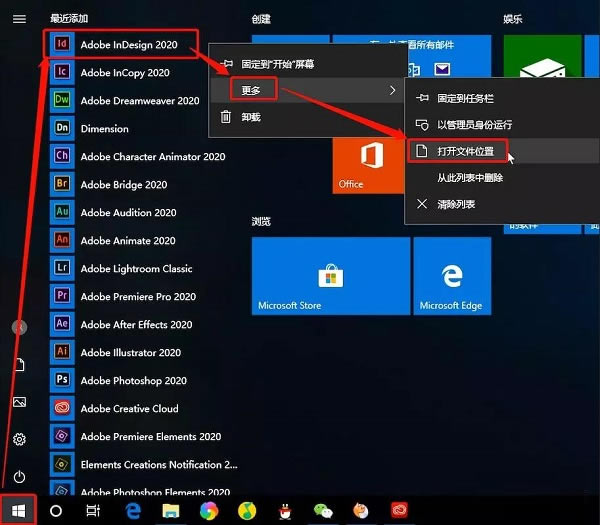Expand the hamburger menu at top left
The image size is (600, 525).
pos(18,19)
